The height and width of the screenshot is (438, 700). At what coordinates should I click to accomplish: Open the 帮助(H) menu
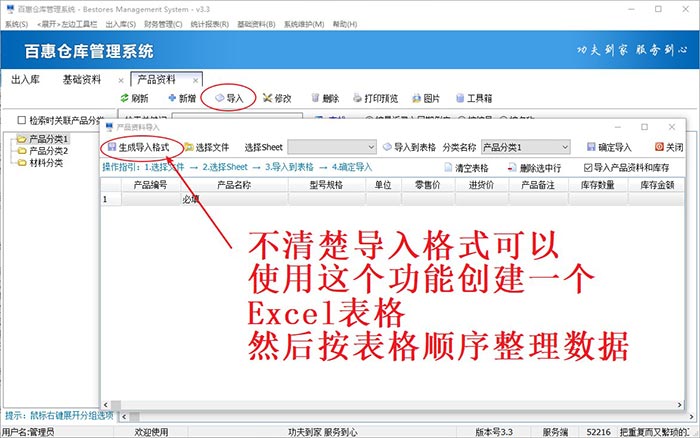point(345,24)
